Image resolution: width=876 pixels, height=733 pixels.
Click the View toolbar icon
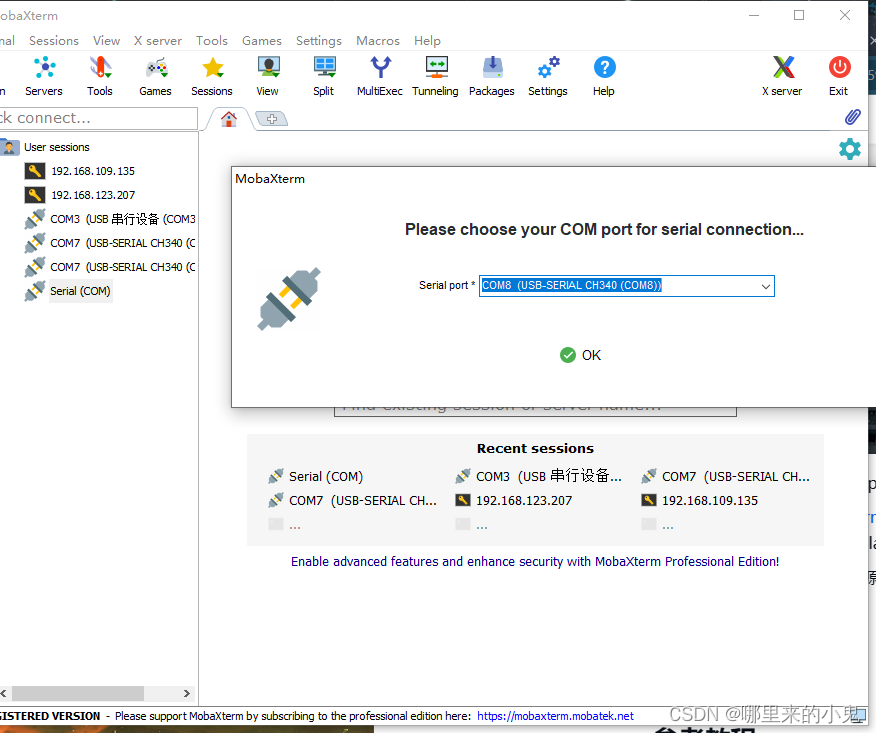pos(268,76)
